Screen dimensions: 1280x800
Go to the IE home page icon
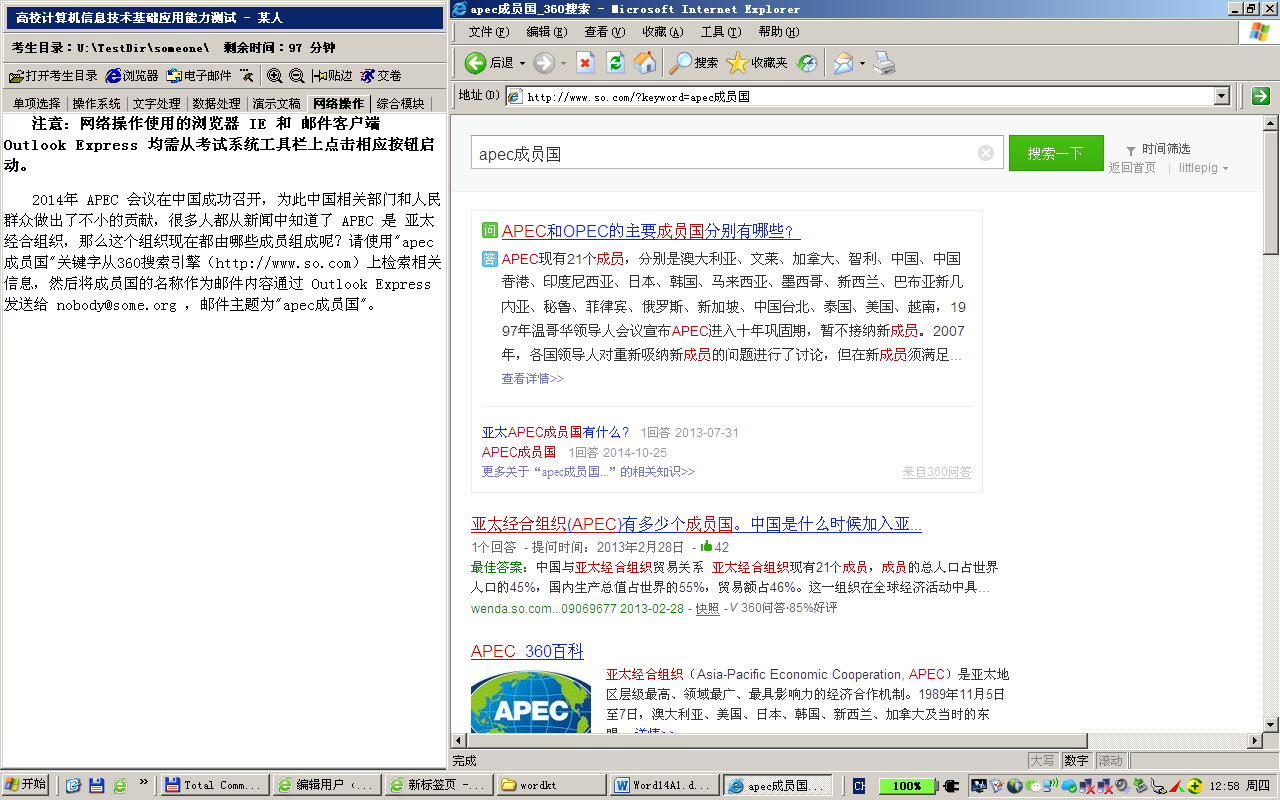[x=646, y=63]
